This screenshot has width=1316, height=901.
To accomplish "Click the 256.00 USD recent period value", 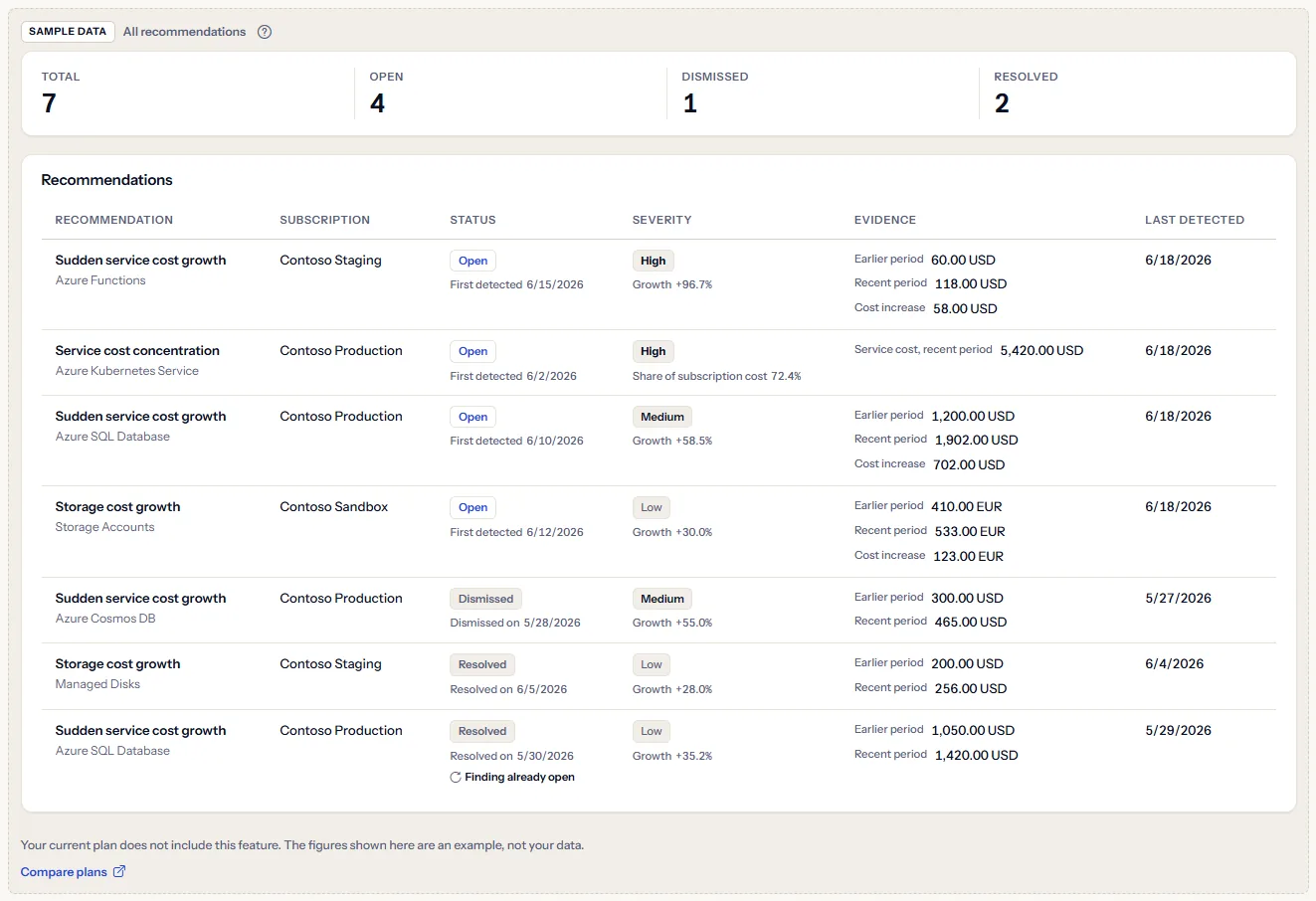I will (x=971, y=688).
